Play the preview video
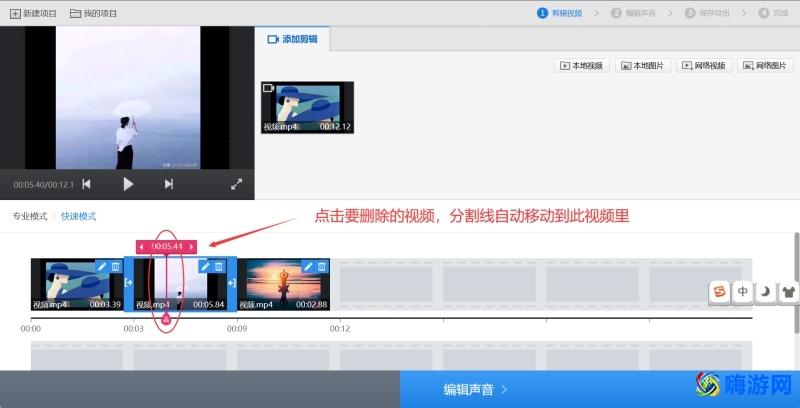The image size is (800, 408). pos(128,184)
